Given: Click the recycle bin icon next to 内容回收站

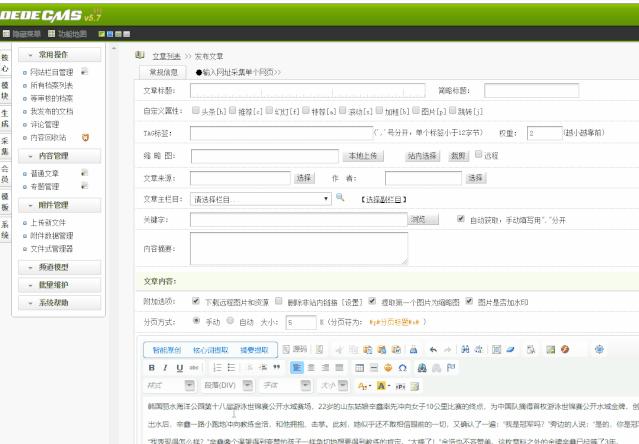Looking at the screenshot, I should pyautogui.click(x=85, y=138).
